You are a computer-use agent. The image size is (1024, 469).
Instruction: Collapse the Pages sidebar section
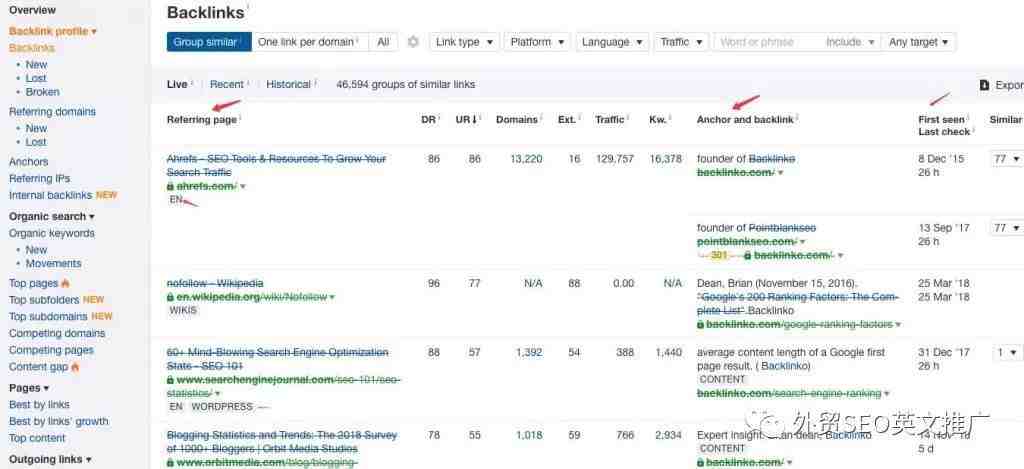pyautogui.click(x=29, y=388)
